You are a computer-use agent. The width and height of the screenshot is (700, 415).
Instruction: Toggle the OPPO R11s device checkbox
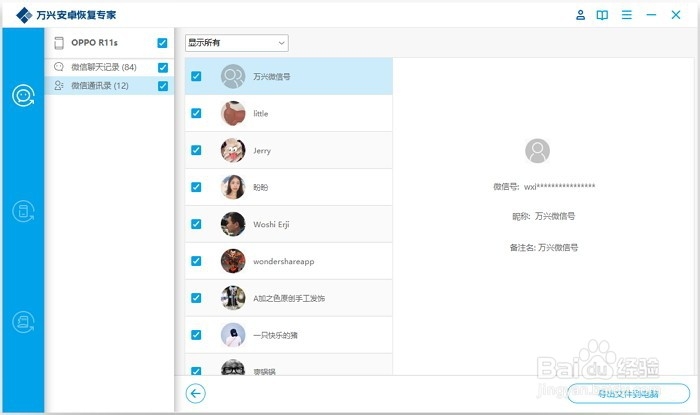[x=162, y=43]
